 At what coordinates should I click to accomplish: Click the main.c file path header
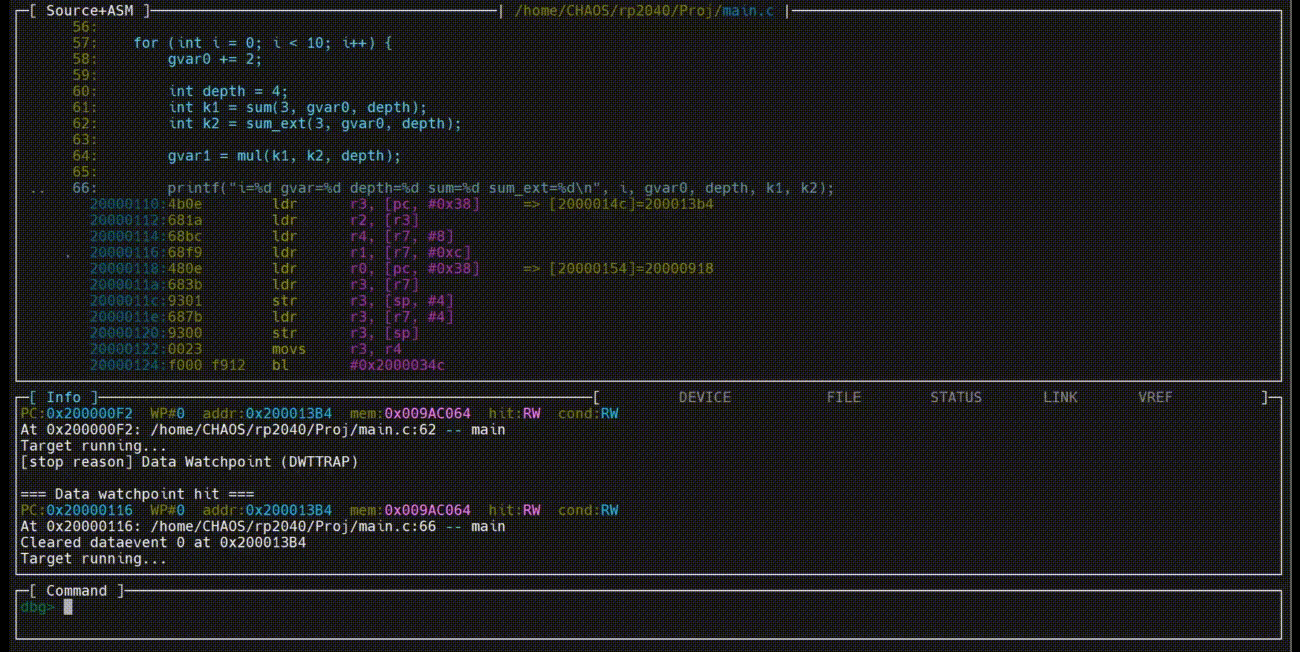pyautogui.click(x=643, y=11)
